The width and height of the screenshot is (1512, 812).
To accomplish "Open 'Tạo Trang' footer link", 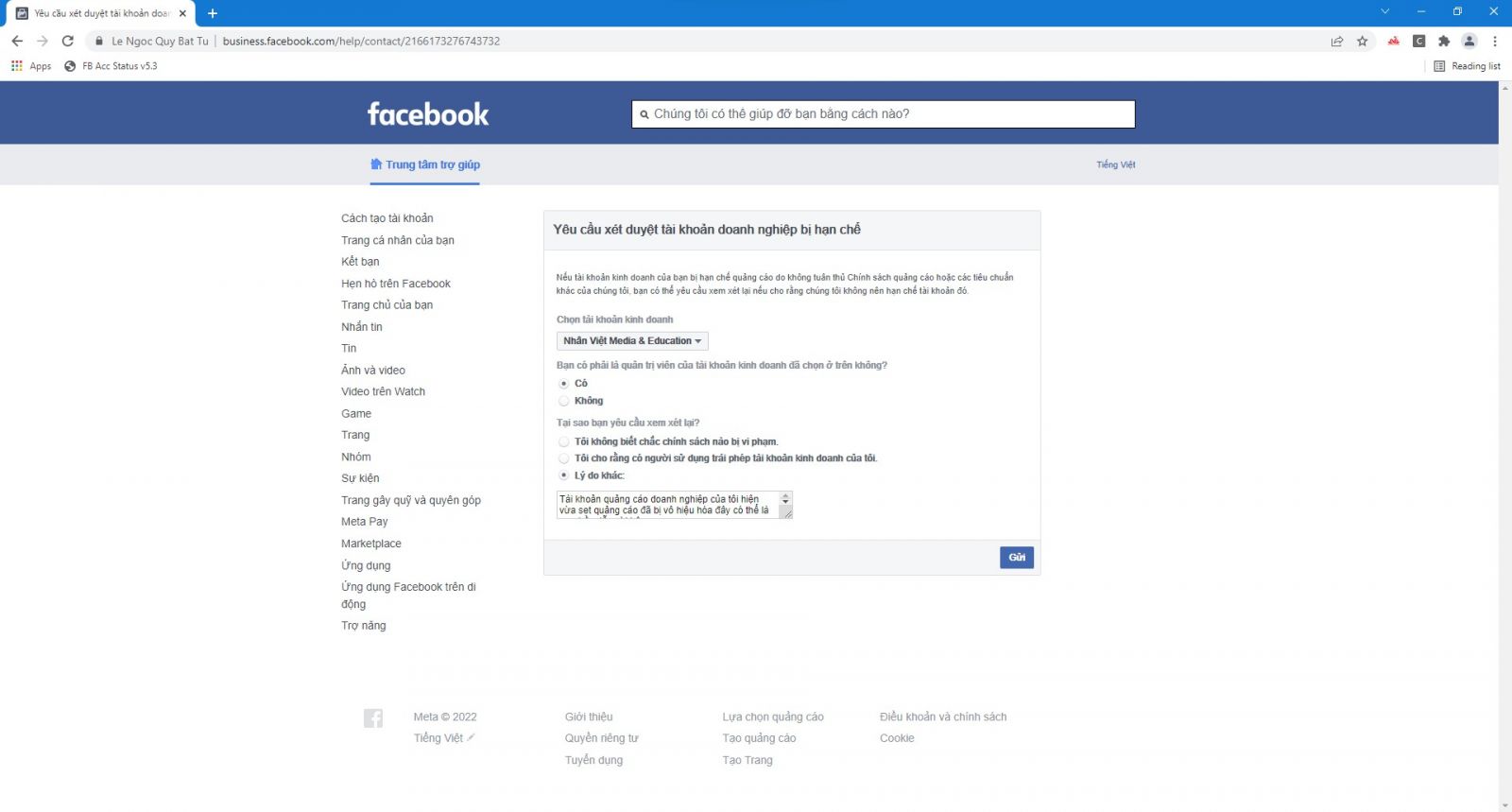I will coord(747,760).
